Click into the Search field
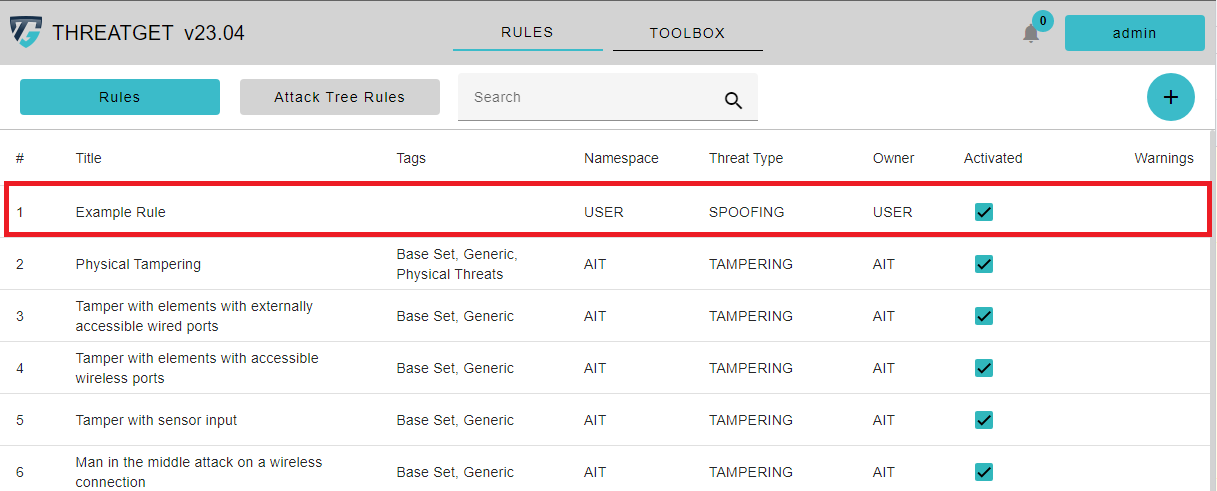Image resolution: width=1217 pixels, height=491 pixels. 590,97
